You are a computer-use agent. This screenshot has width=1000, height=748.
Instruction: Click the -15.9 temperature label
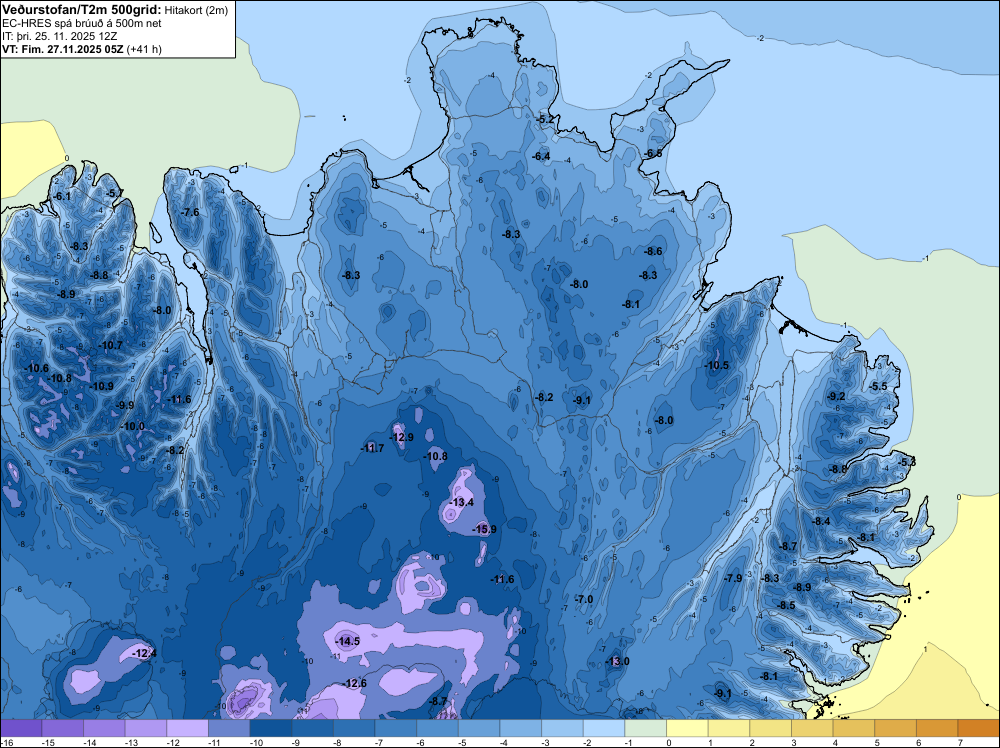[x=485, y=529]
